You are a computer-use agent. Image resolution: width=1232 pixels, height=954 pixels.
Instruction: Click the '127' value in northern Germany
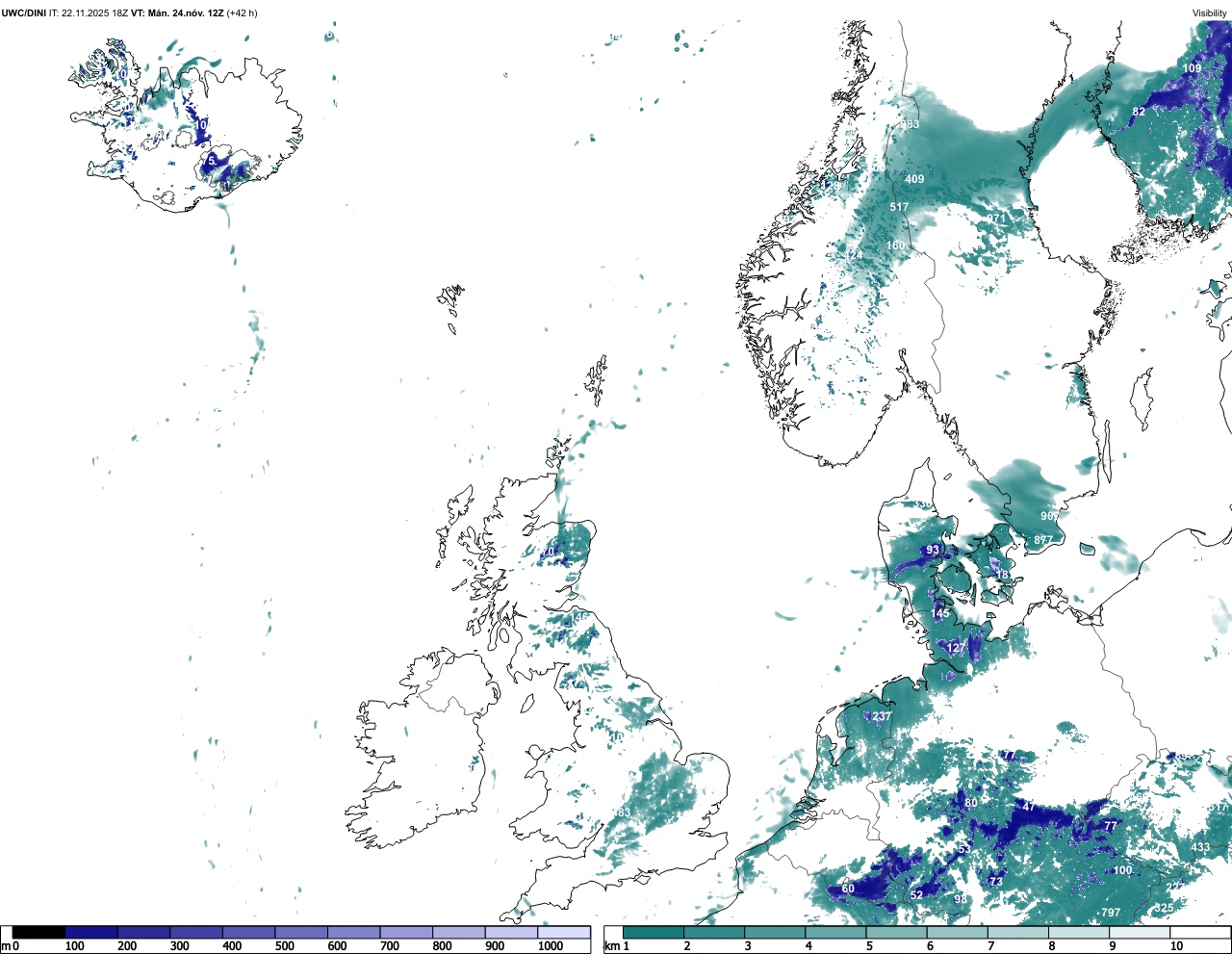pos(956,649)
